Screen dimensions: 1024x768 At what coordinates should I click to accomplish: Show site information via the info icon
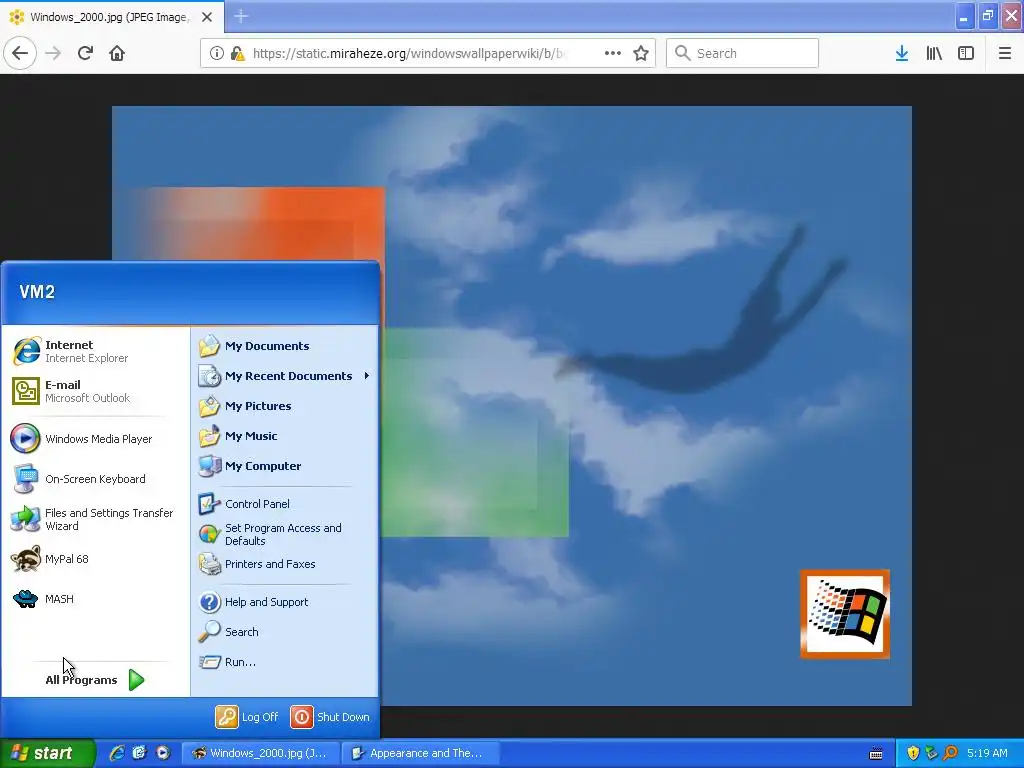pyautogui.click(x=216, y=53)
